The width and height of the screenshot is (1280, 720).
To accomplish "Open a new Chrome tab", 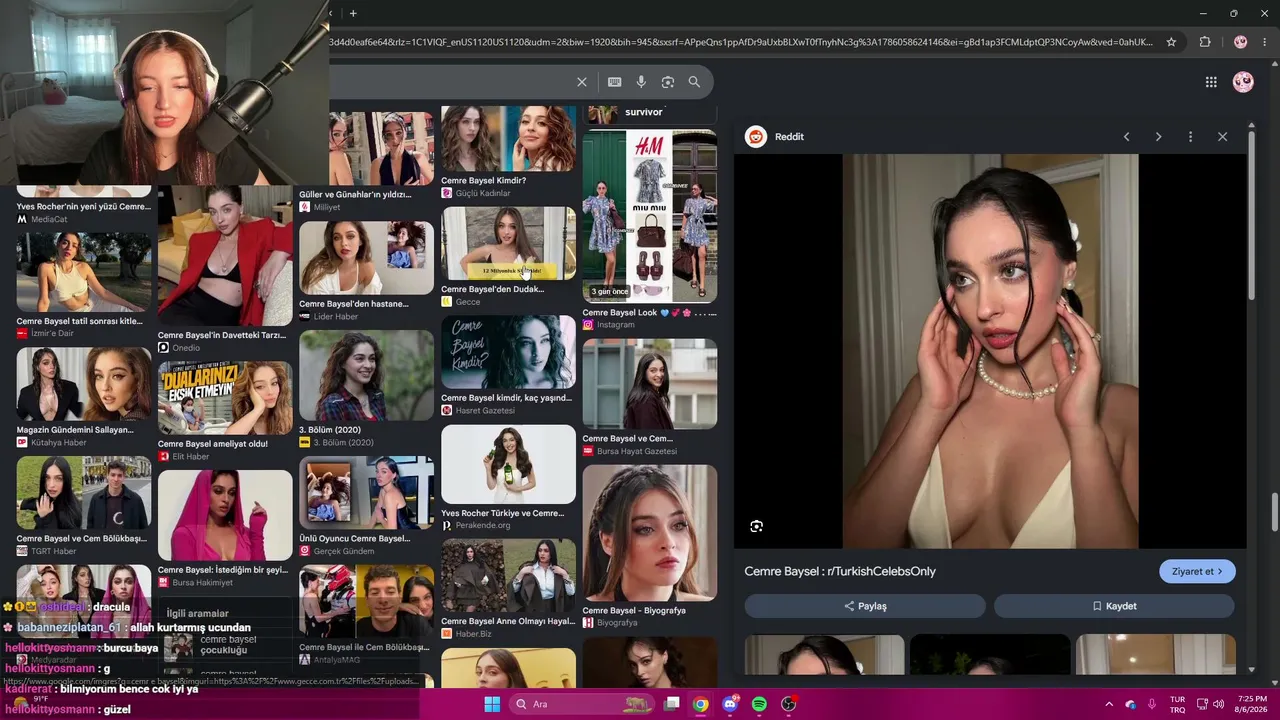I will [353, 13].
